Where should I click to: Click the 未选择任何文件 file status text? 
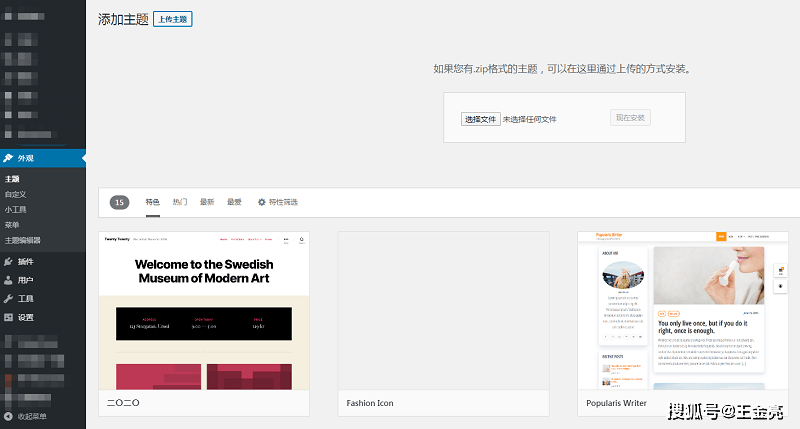(530, 119)
